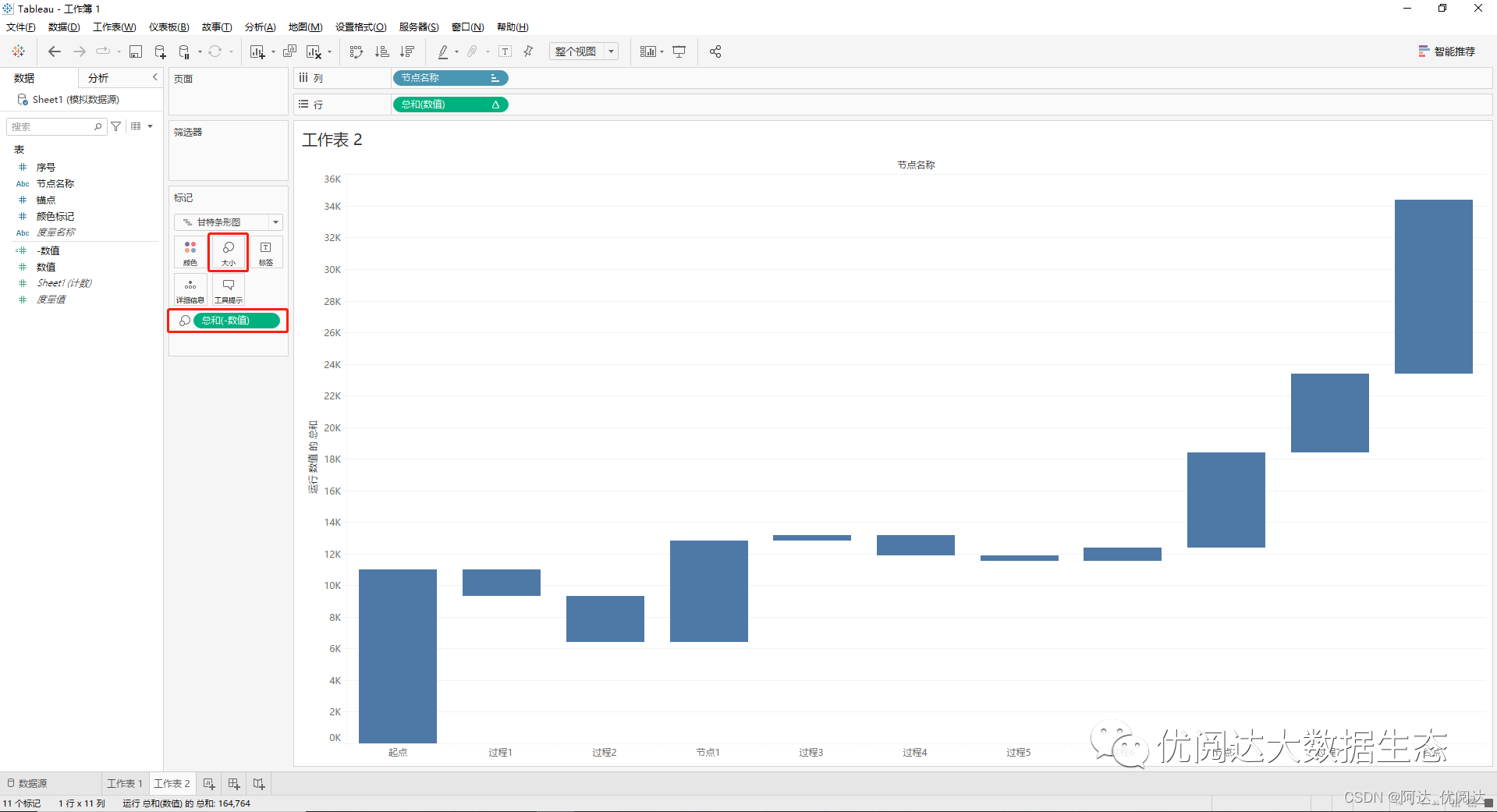Click the Tableau start page logo icon
Viewport: 1497px width, 812px height.
coord(19,51)
